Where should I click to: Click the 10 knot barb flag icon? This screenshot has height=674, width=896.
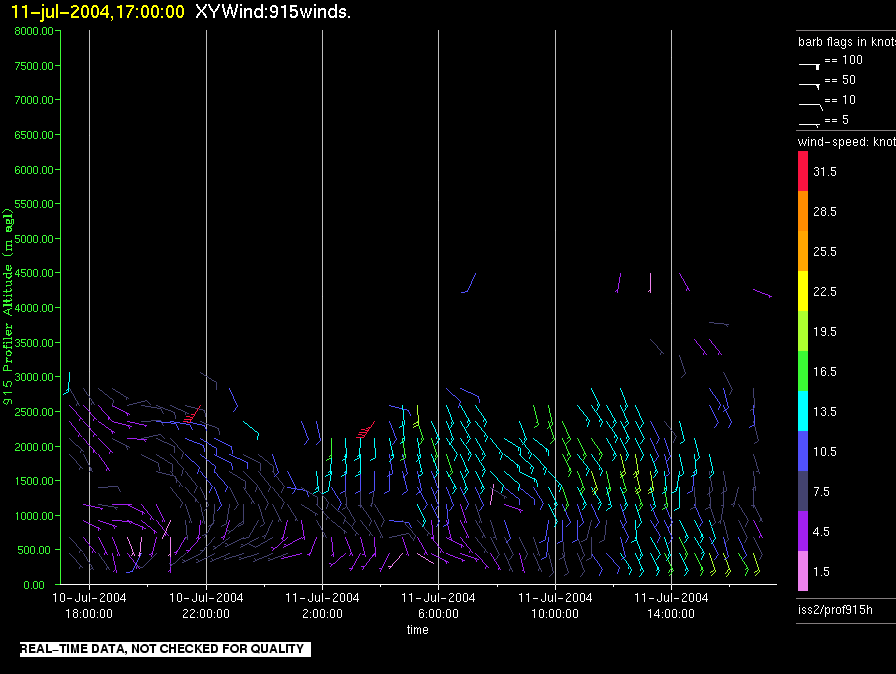(x=810, y=106)
